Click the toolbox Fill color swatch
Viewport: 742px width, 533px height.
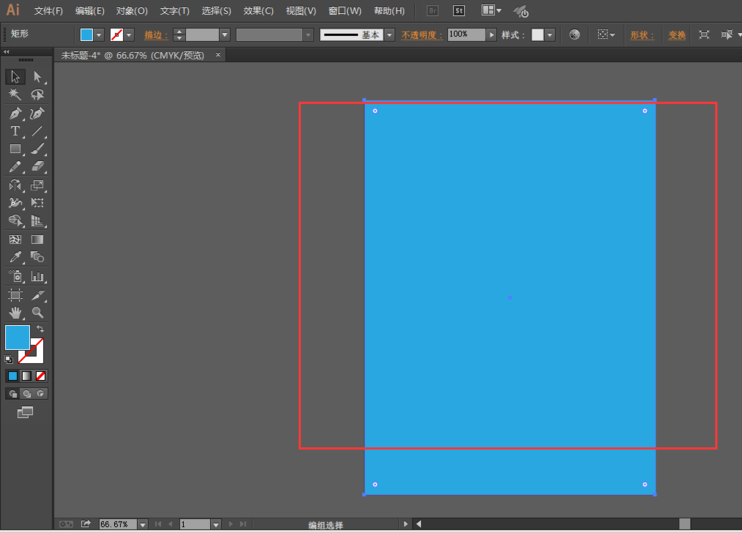click(x=18, y=338)
